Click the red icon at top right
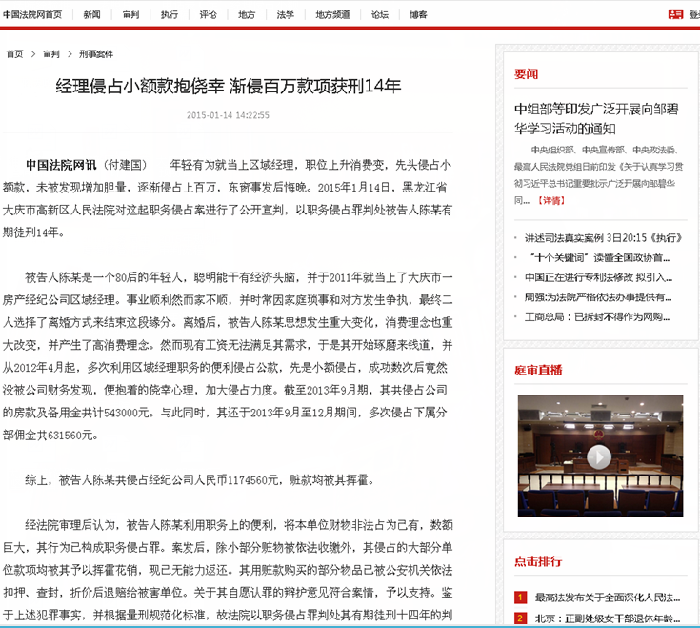This screenshot has width=700, height=628. tap(676, 15)
